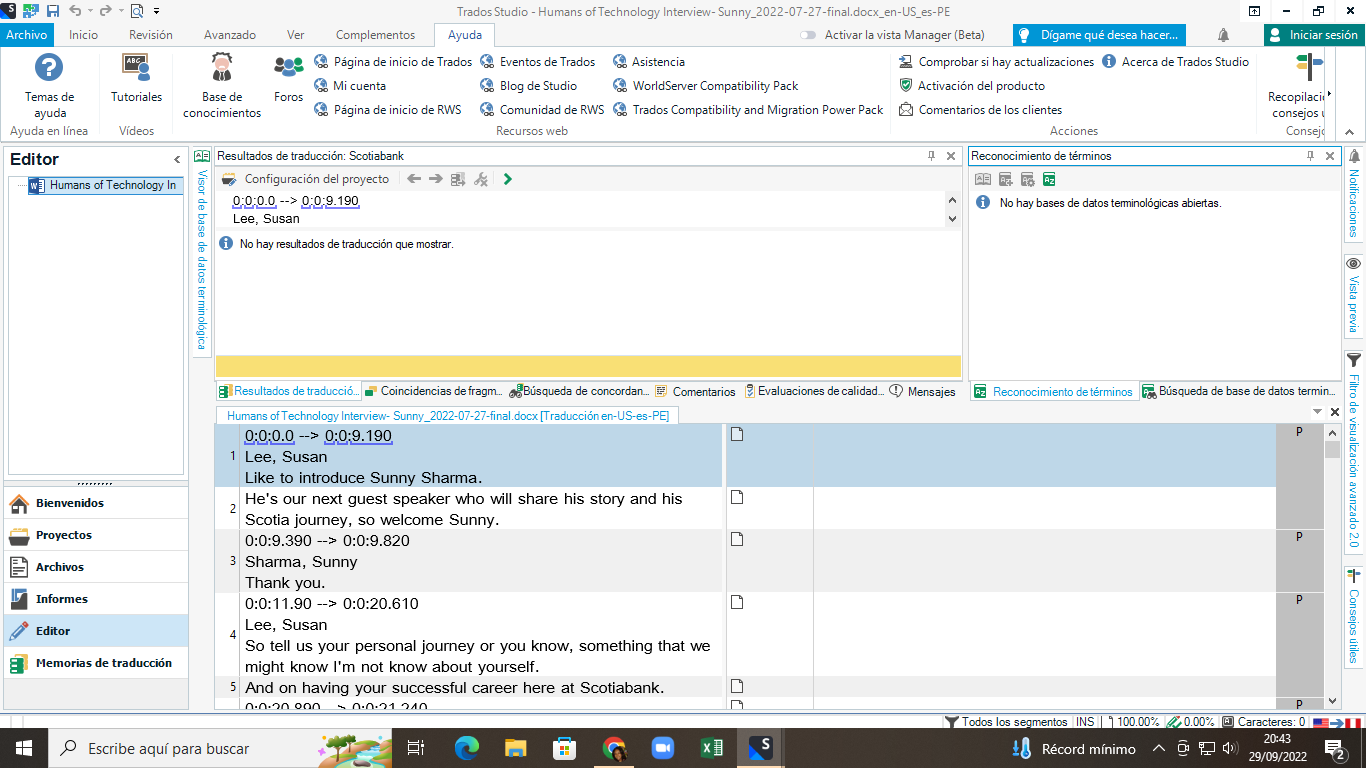This screenshot has width=1366, height=768.
Task: Click Configuración del proyecto button
Action: click(x=306, y=179)
